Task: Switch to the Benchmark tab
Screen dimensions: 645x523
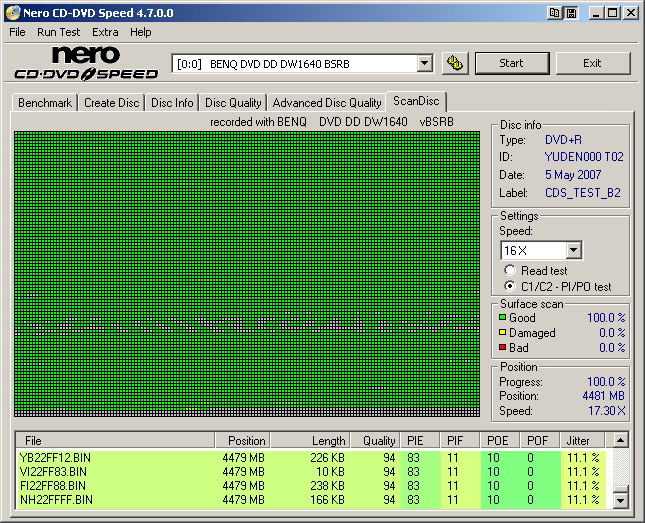Action: click(x=45, y=103)
